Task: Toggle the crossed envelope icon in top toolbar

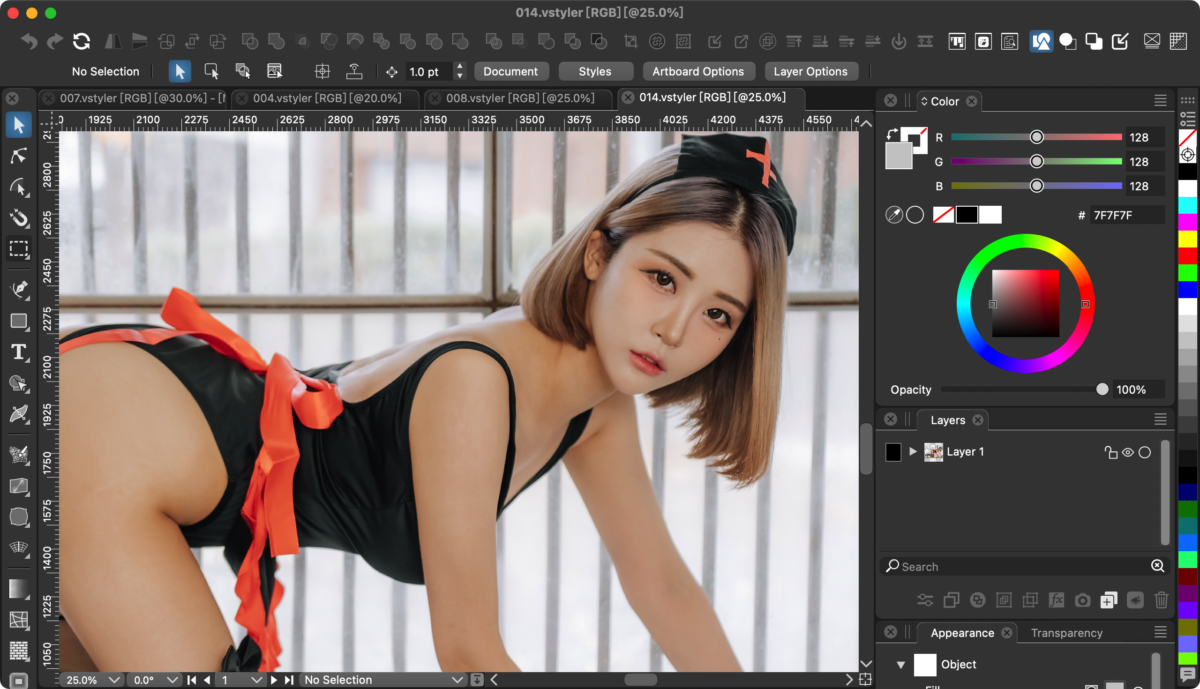Action: (1152, 41)
